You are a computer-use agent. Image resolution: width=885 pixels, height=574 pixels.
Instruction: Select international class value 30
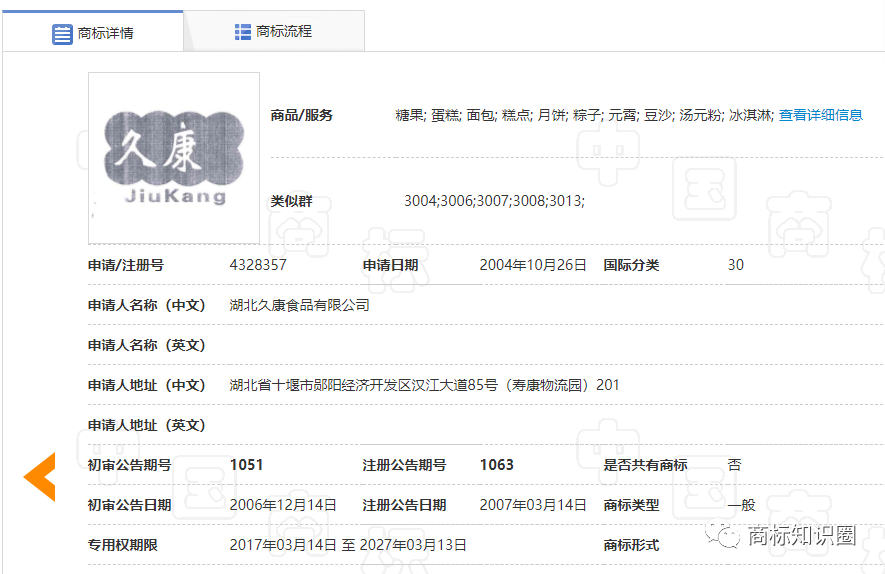[735, 265]
